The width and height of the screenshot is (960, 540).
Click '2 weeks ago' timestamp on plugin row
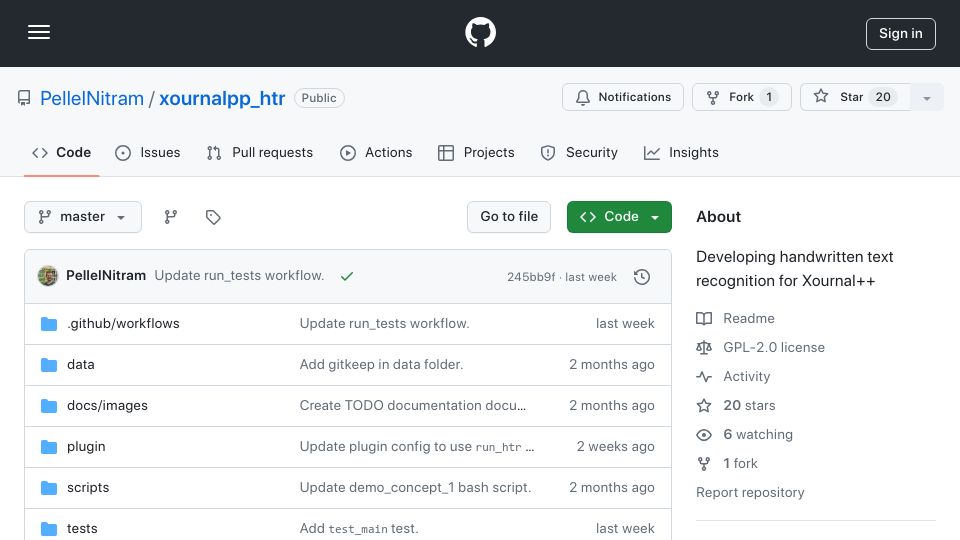click(x=615, y=446)
